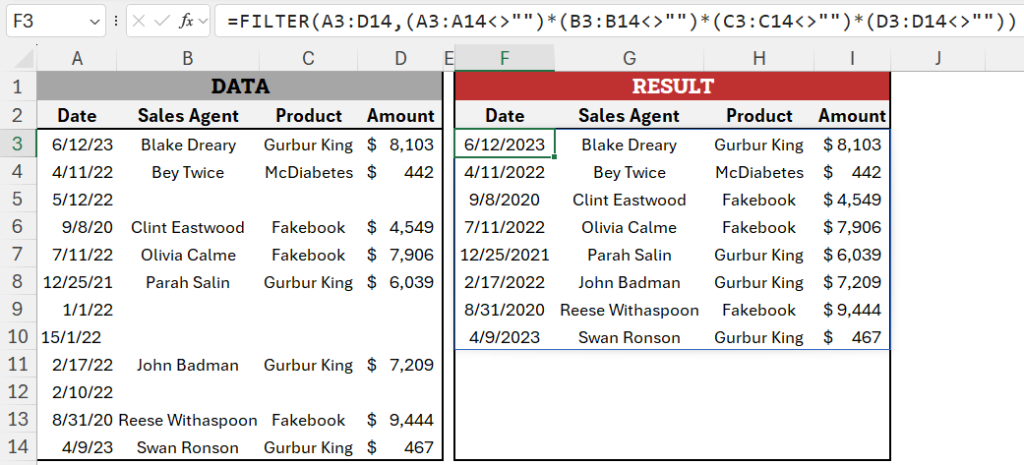Click the gray DATA header cell
The image size is (1024, 465).
[240, 86]
